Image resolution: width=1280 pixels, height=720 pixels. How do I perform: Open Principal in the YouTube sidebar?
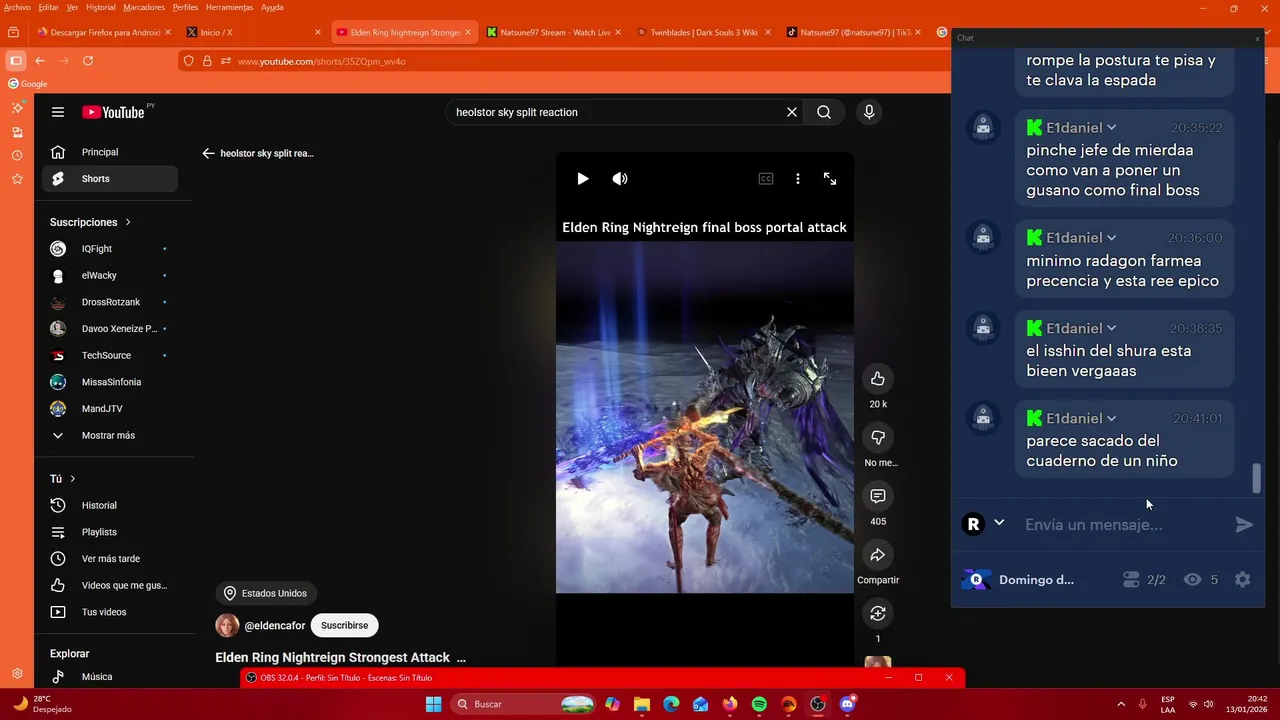(x=110, y=152)
